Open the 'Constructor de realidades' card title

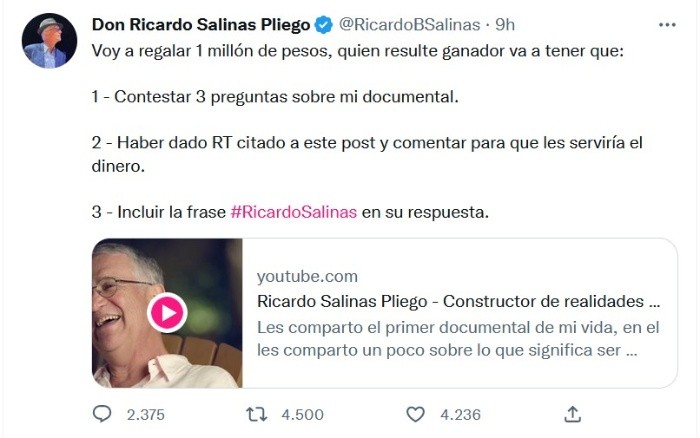458,301
